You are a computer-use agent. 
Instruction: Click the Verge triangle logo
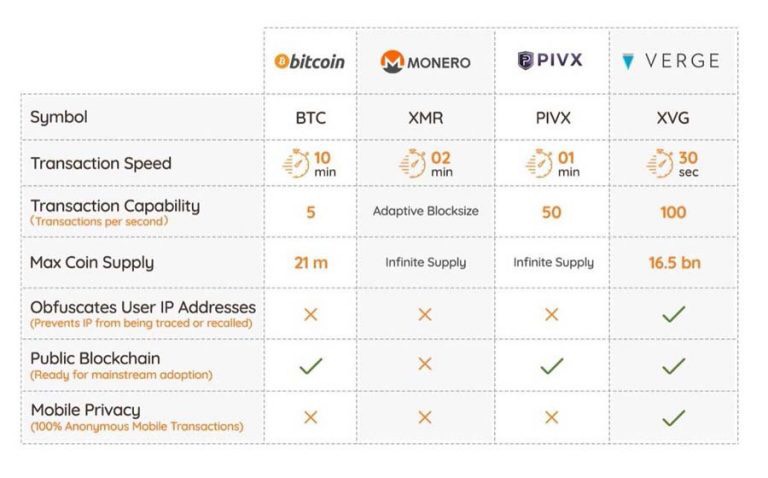629,61
